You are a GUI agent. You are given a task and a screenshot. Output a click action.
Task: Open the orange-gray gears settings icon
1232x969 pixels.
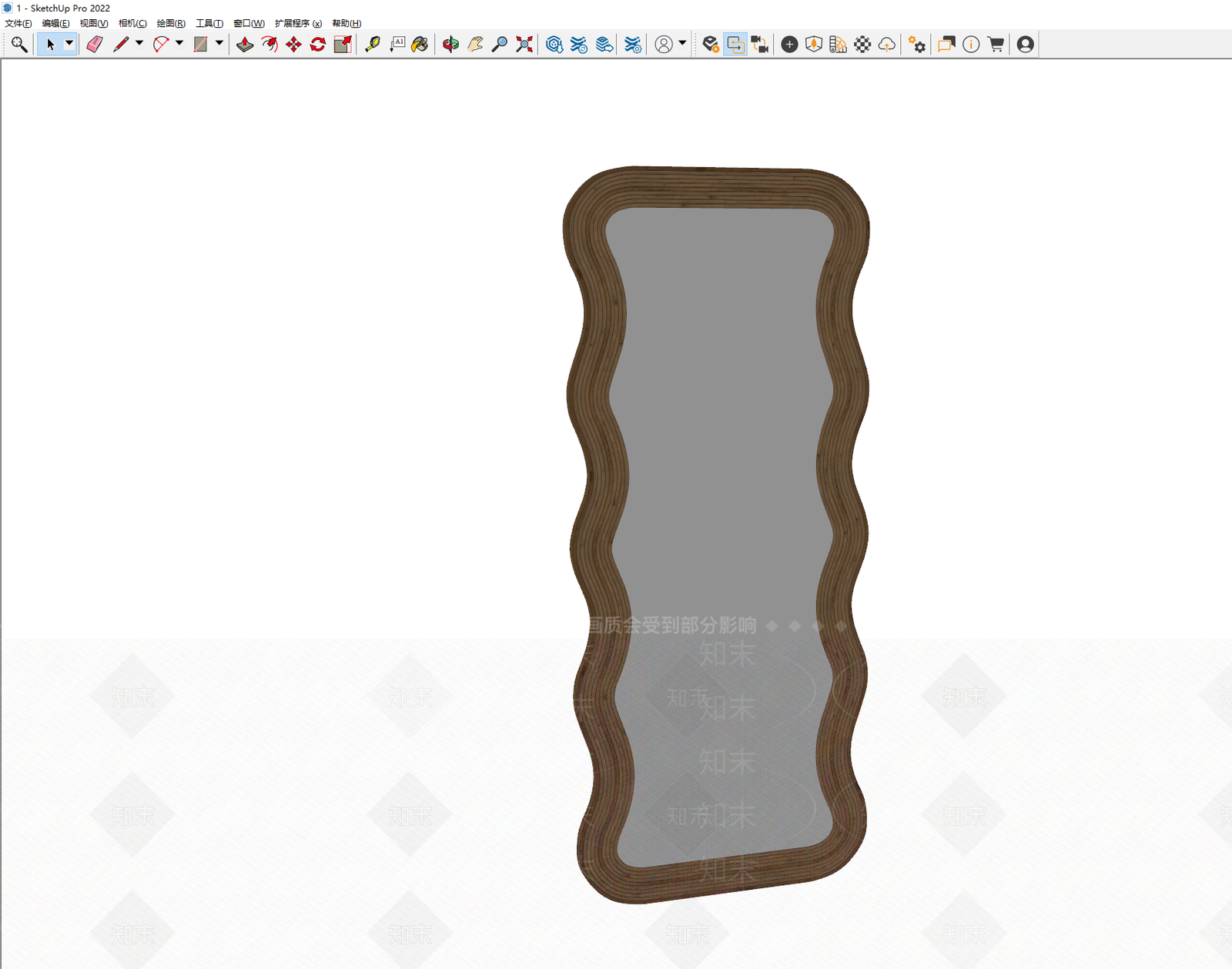coord(917,45)
